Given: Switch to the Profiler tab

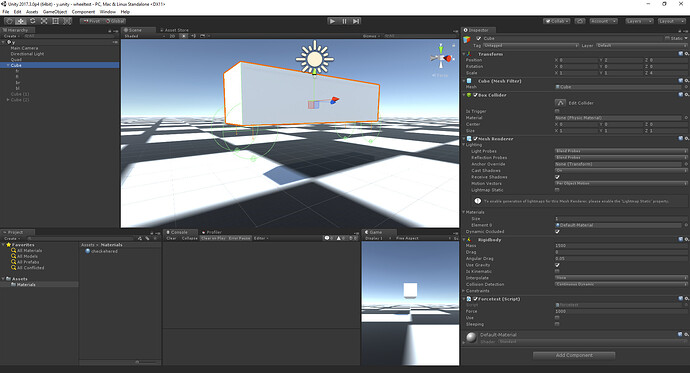Looking at the screenshot, I should (x=212, y=232).
